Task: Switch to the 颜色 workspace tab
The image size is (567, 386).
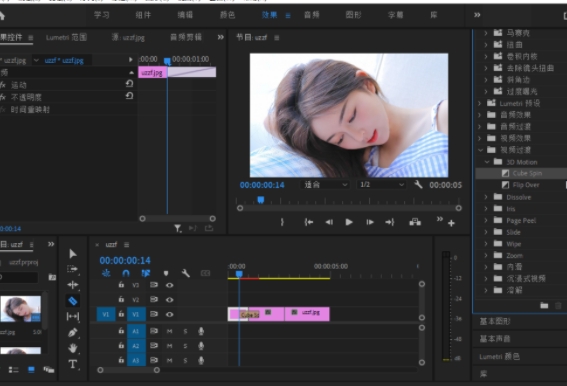Action: 227,15
